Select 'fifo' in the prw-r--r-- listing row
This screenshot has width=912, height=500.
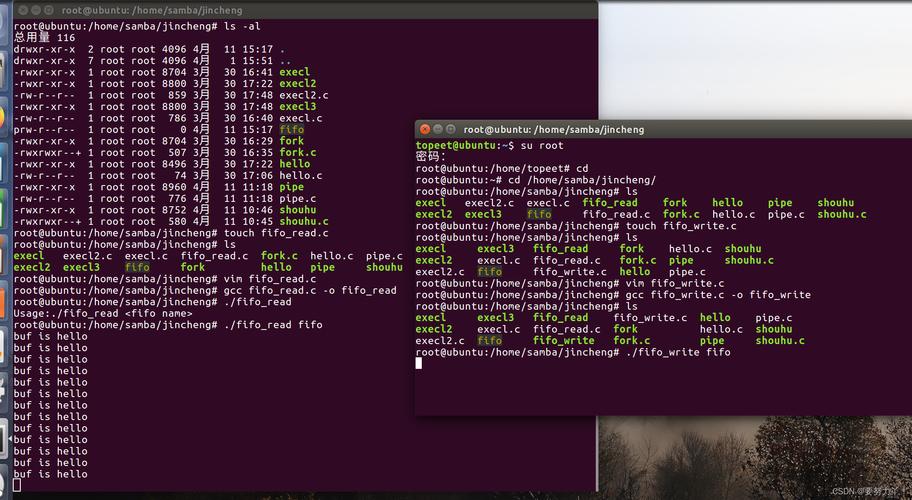[291, 130]
